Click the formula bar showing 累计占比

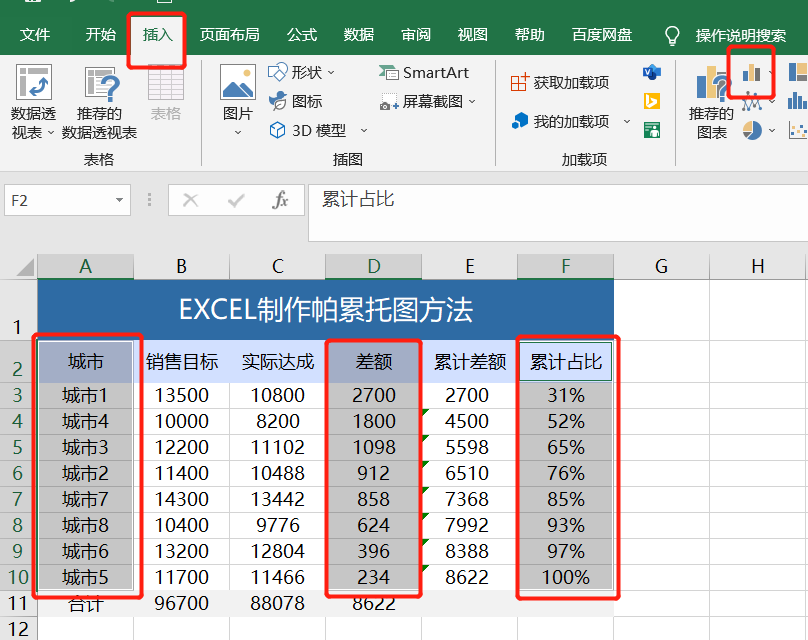[x=558, y=212]
